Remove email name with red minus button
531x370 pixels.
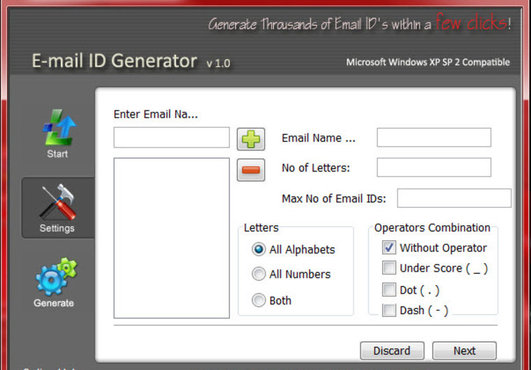[251, 170]
